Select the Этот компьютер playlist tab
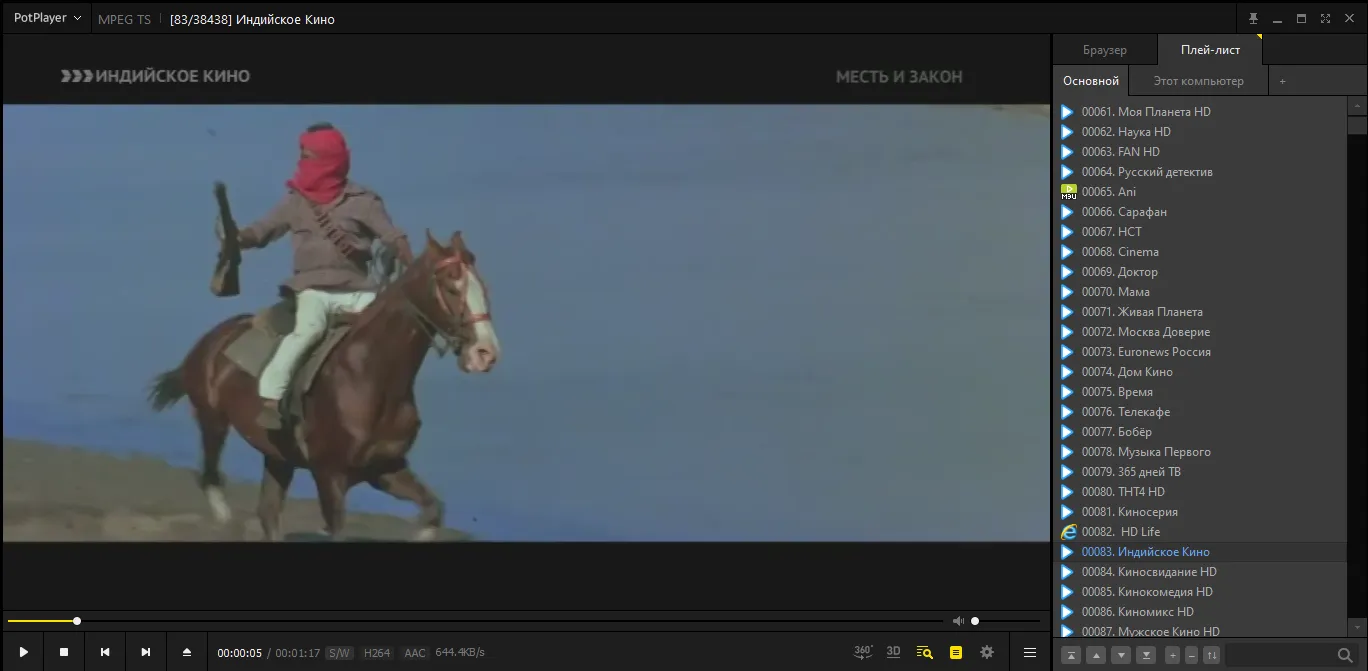Image resolution: width=1368 pixels, height=671 pixels. (1198, 81)
